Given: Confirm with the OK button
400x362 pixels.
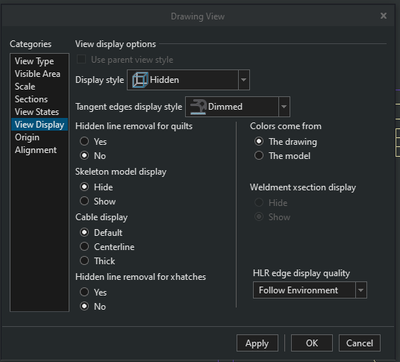Looking at the screenshot, I should pyautogui.click(x=312, y=343).
